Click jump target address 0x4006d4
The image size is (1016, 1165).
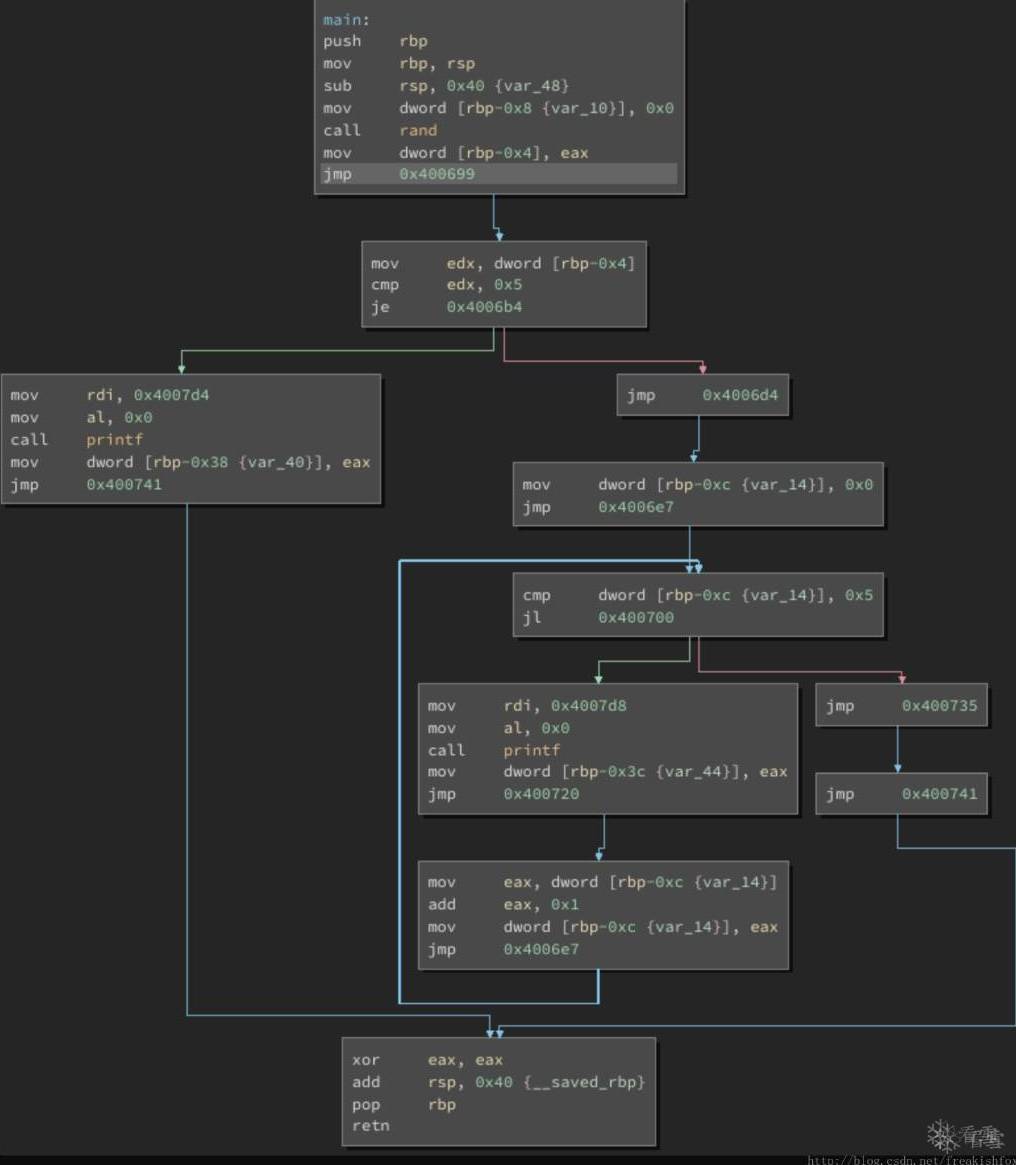(x=740, y=395)
